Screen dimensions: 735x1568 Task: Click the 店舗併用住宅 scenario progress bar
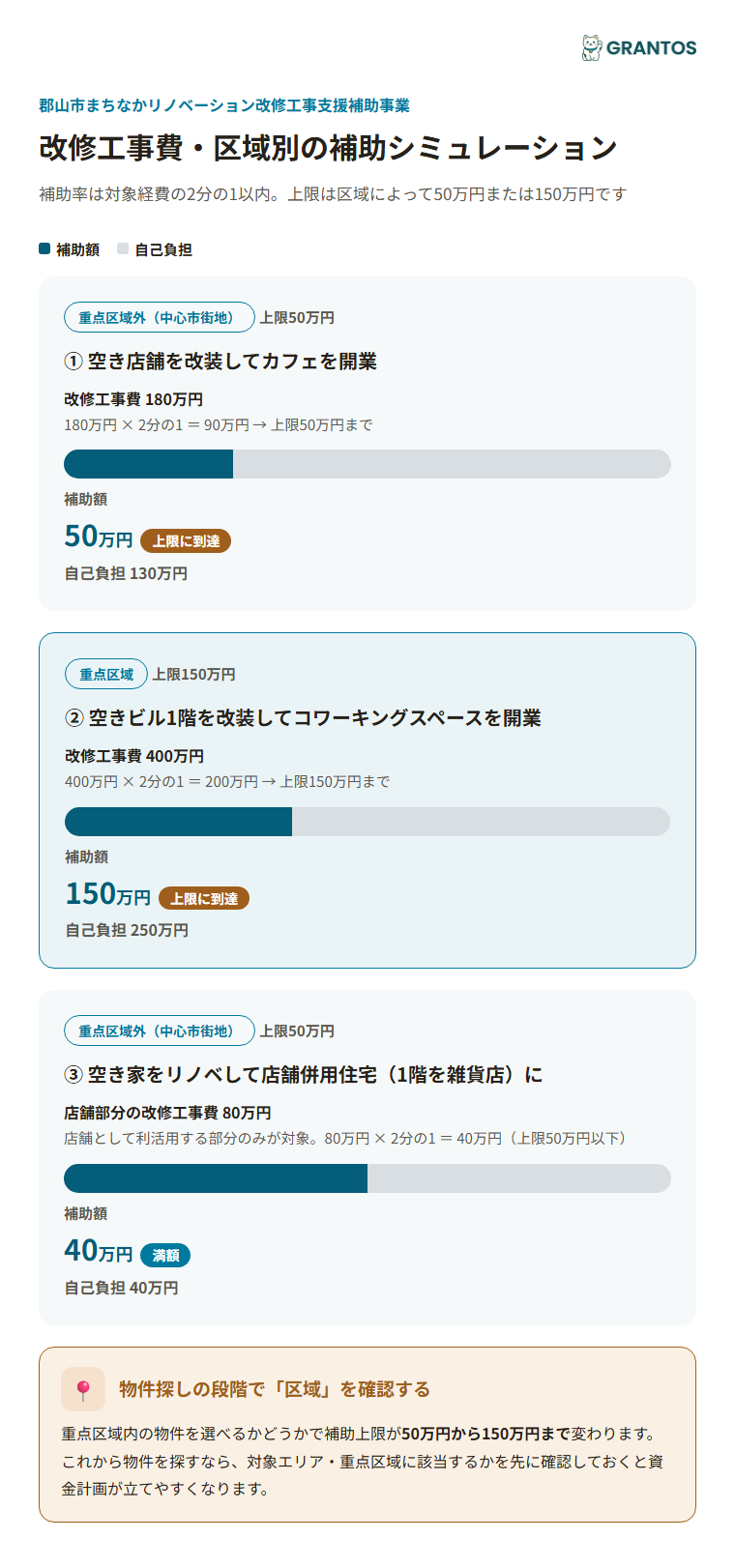coord(367,1178)
